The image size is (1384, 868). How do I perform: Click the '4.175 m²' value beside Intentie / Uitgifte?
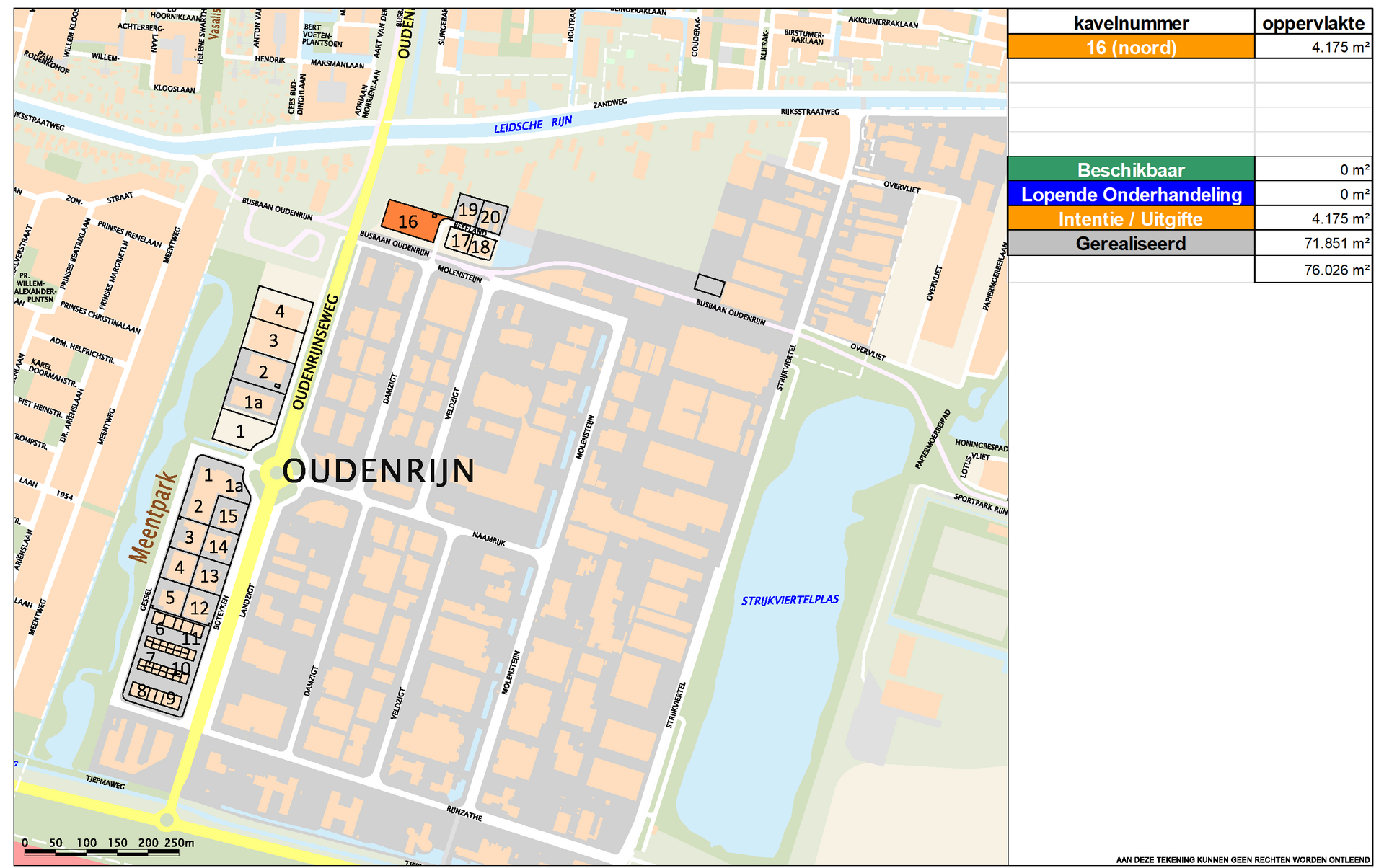coord(1340,218)
